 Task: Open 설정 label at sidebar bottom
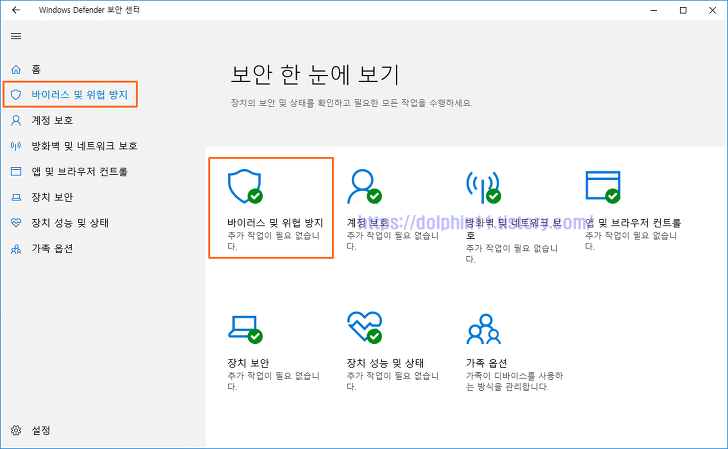click(41, 430)
